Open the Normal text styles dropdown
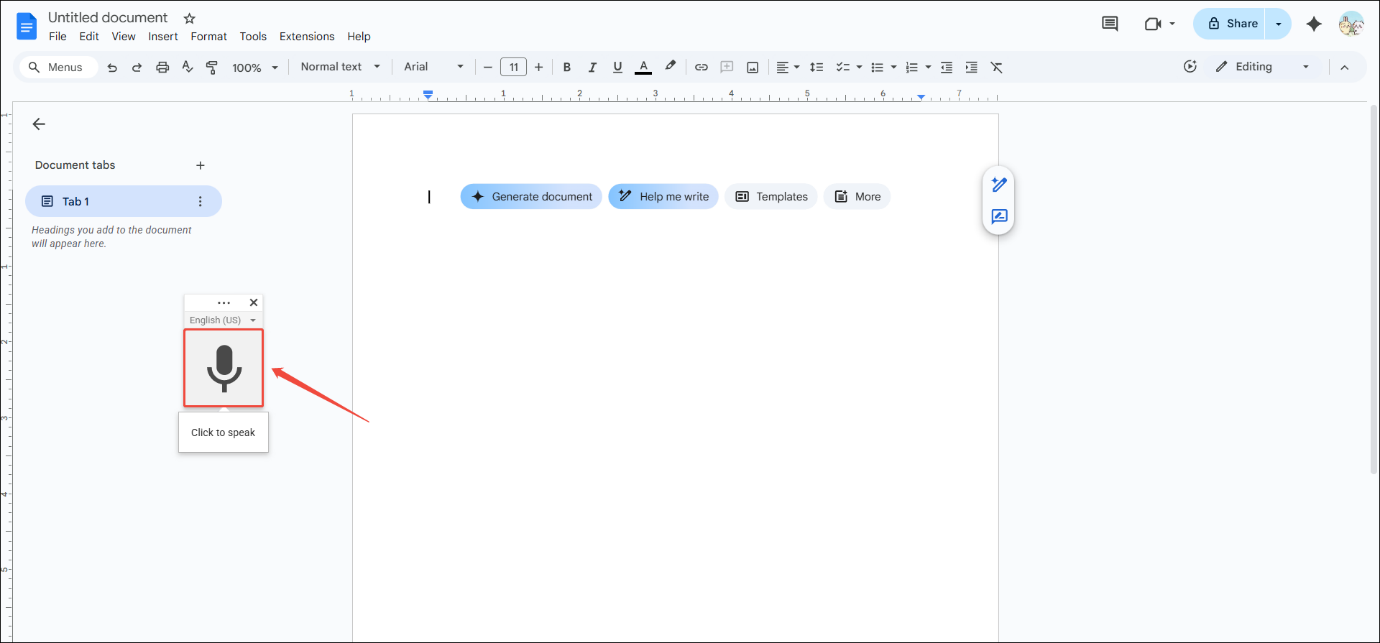This screenshot has width=1380, height=643. [x=340, y=66]
